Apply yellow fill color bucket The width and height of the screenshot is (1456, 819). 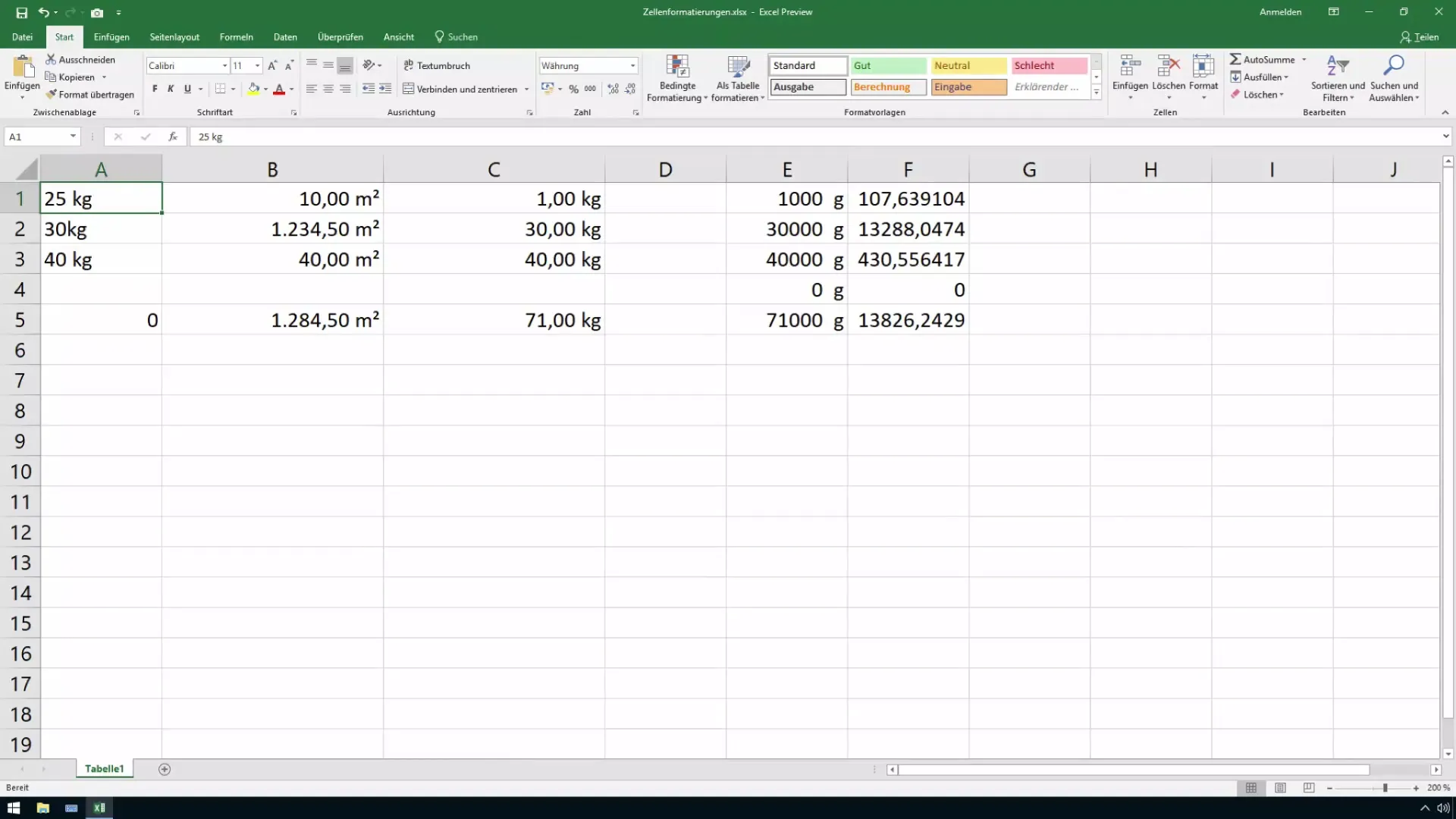click(254, 89)
